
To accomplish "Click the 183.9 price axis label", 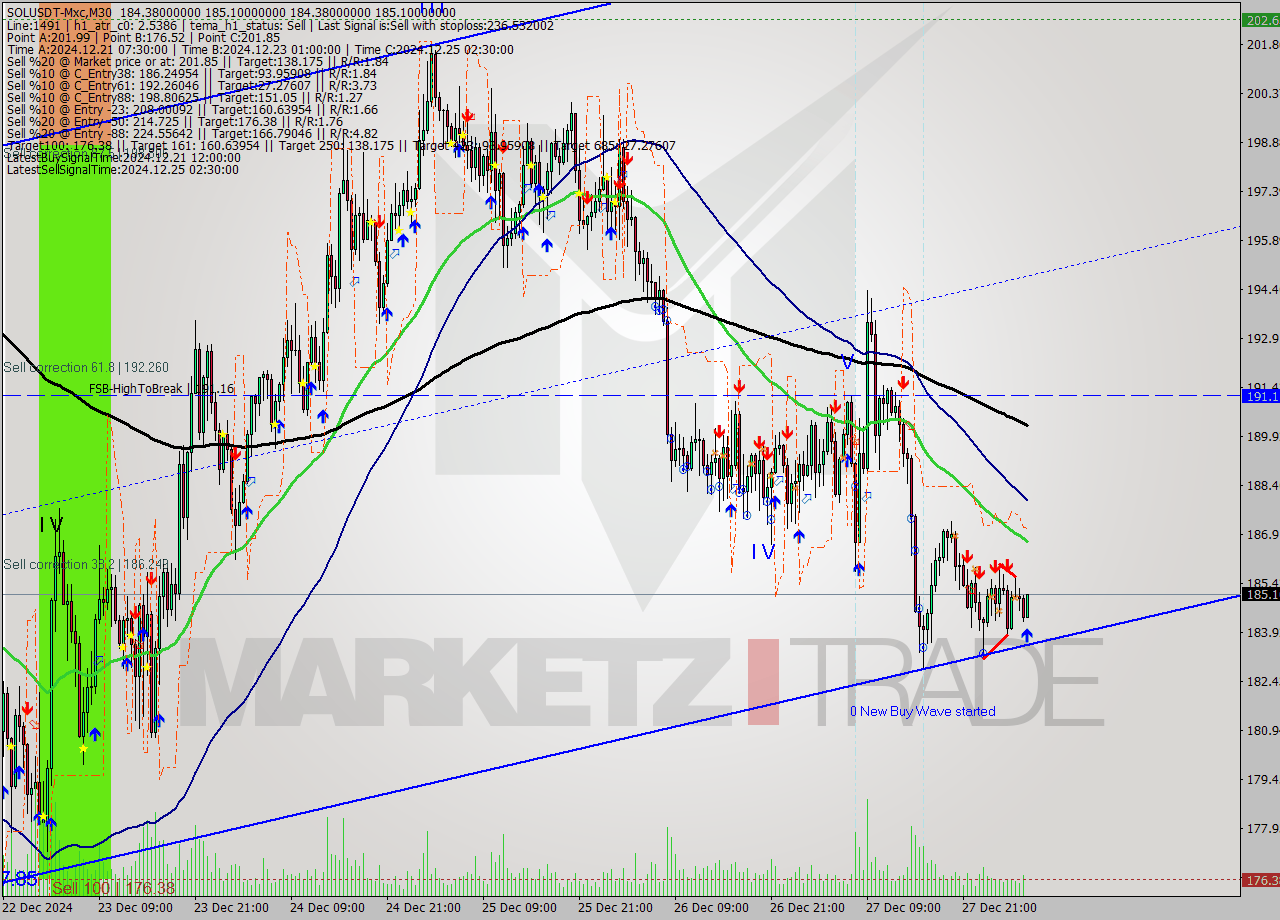I will (1261, 632).
